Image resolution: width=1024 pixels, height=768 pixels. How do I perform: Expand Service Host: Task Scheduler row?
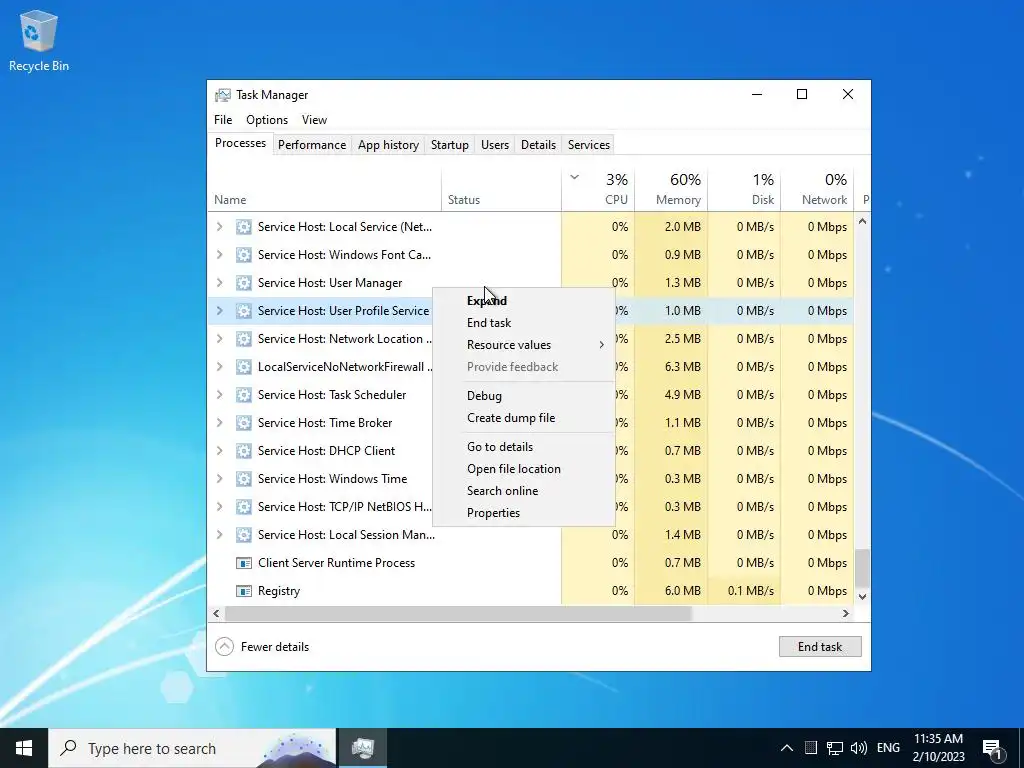pyautogui.click(x=219, y=395)
